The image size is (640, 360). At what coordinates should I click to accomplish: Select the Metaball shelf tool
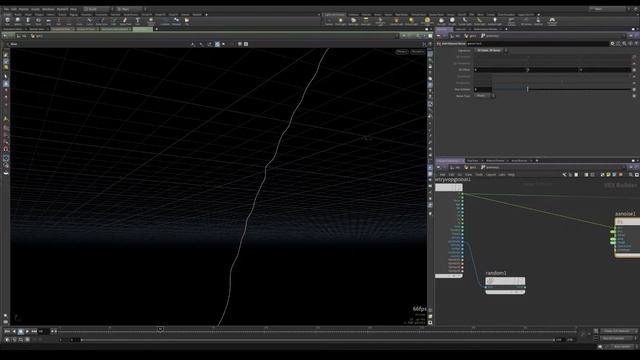point(176,21)
